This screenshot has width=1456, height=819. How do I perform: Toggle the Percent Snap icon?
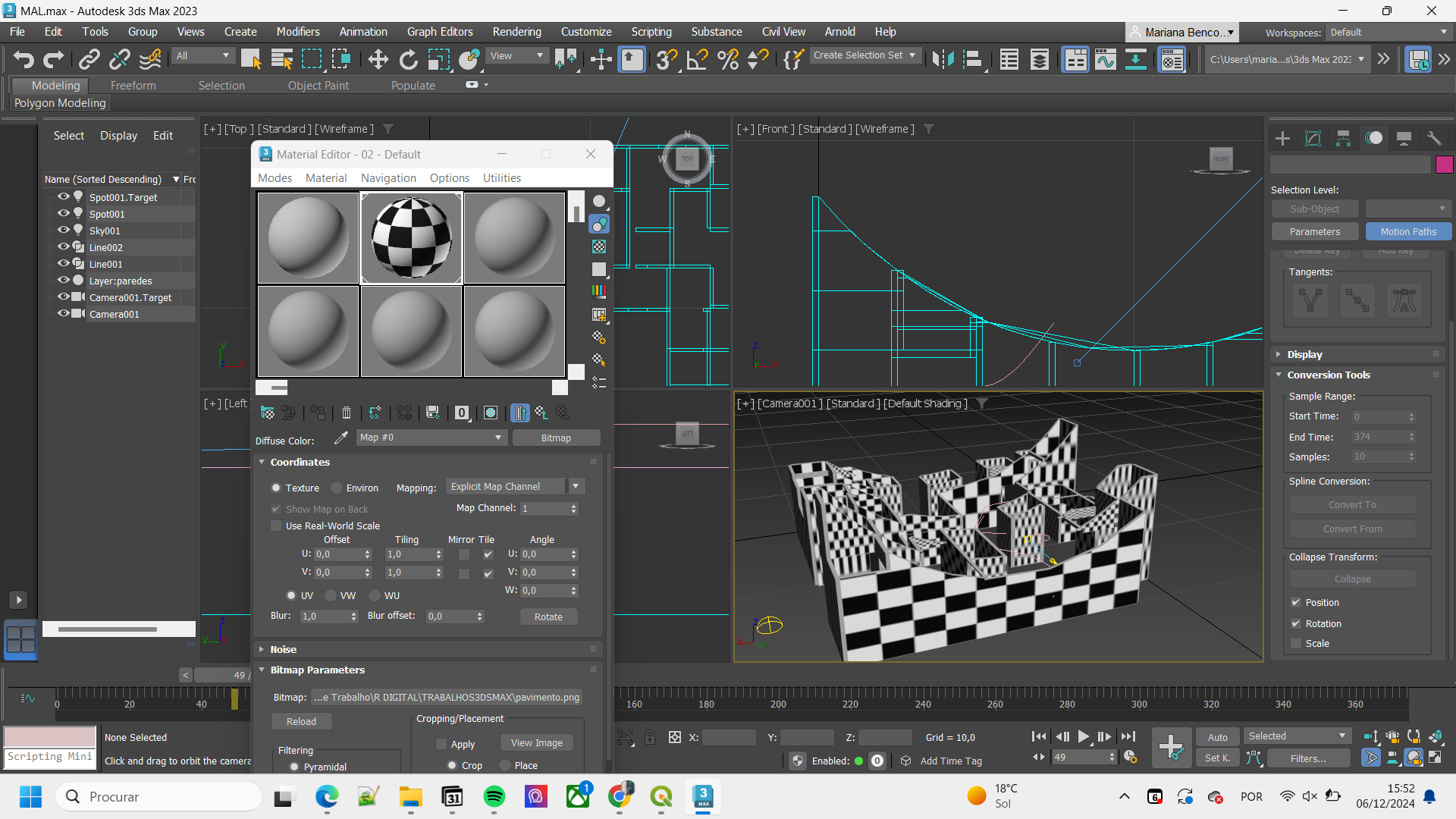pyautogui.click(x=728, y=59)
